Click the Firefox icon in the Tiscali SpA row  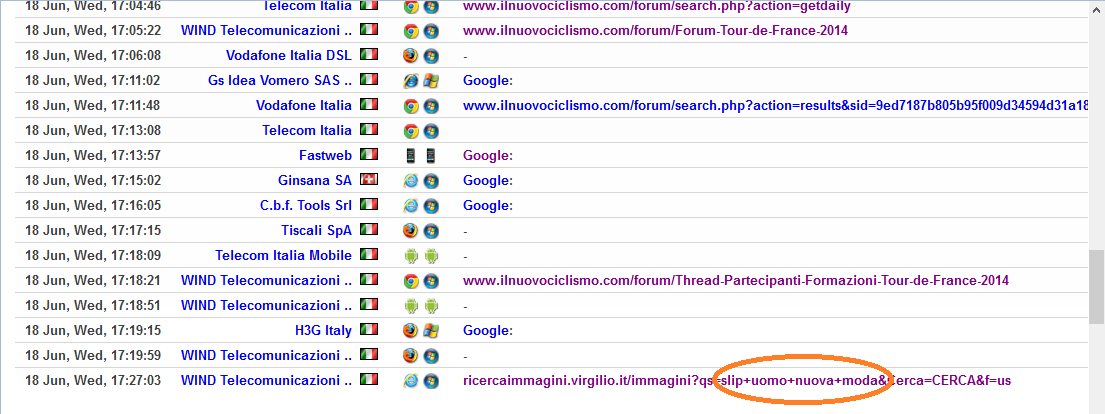coord(411,231)
